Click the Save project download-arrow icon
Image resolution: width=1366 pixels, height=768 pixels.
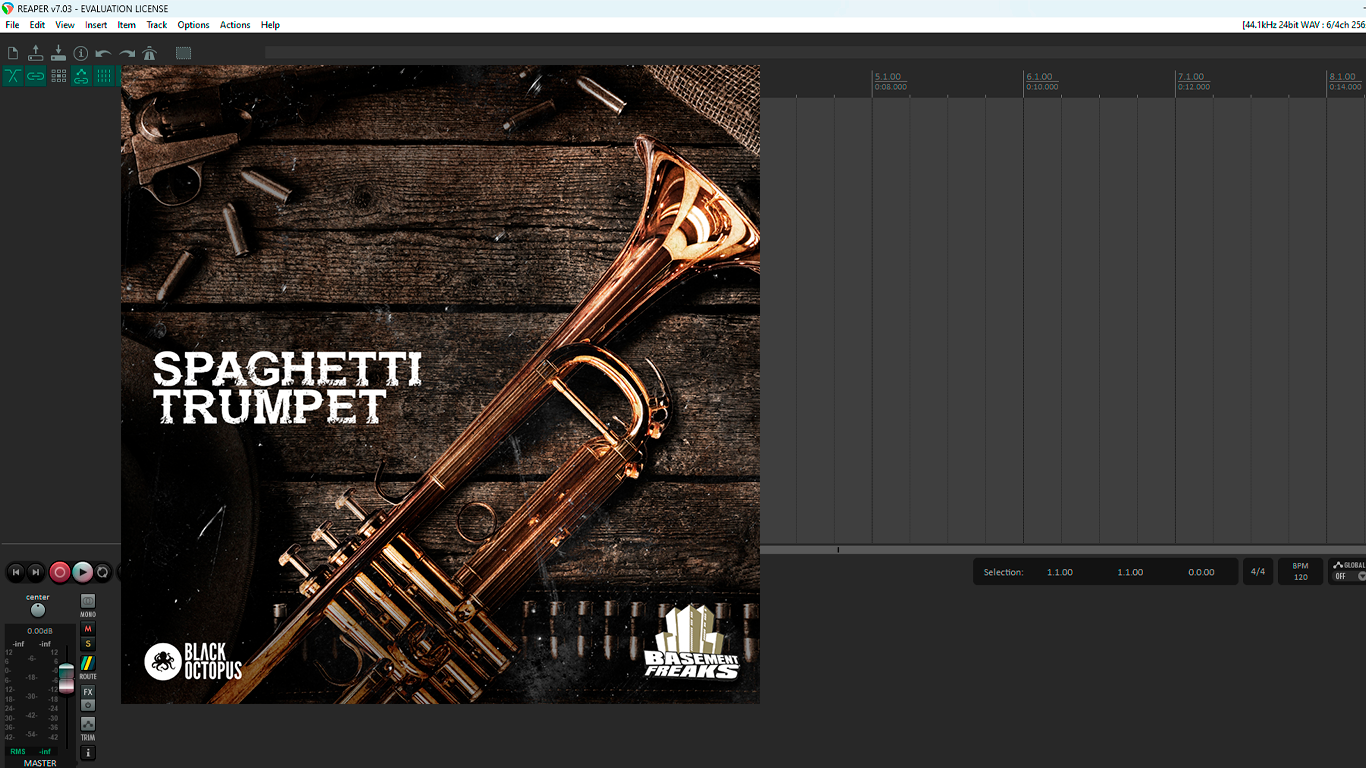58,53
